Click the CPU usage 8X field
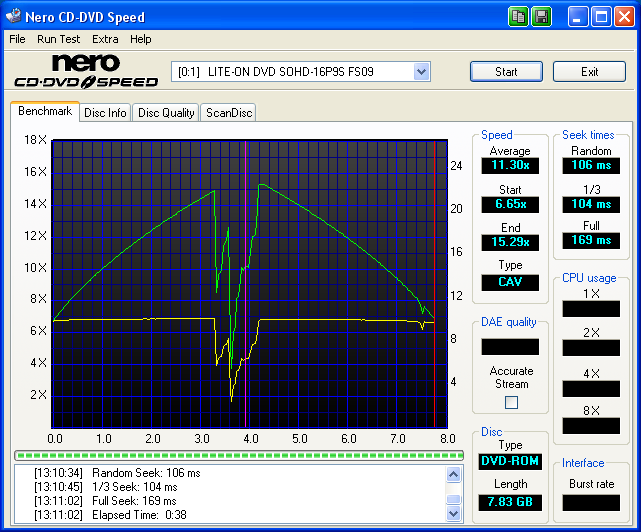Image resolution: width=641 pixels, height=532 pixels. (591, 426)
